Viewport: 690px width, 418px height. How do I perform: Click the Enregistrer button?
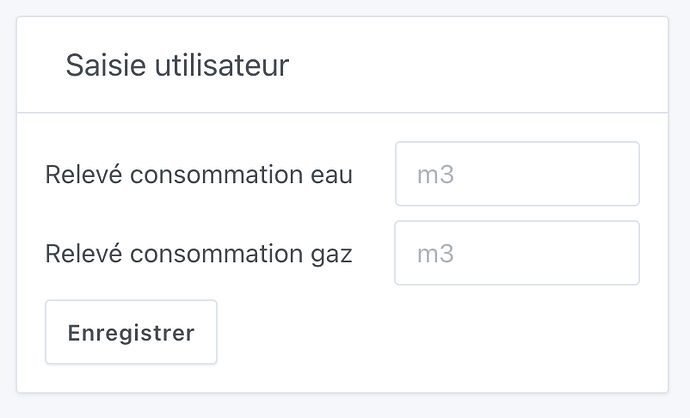tap(131, 332)
